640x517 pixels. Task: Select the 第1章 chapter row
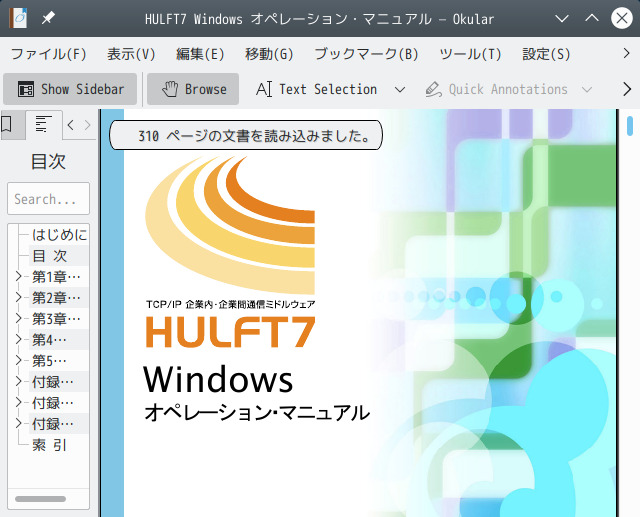57,277
